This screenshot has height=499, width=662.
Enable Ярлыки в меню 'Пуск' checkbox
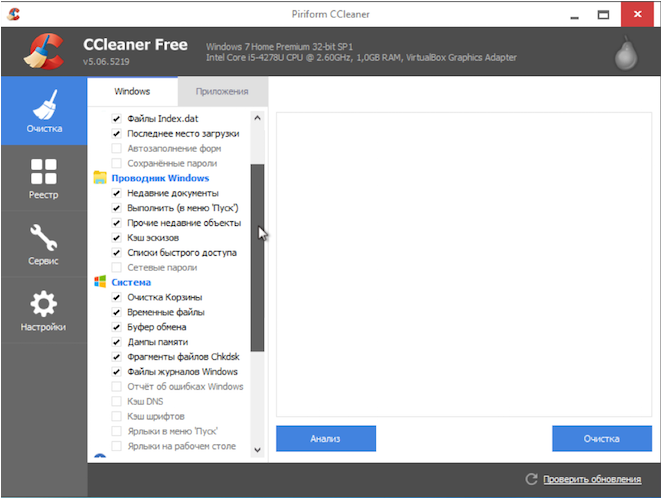(117, 431)
